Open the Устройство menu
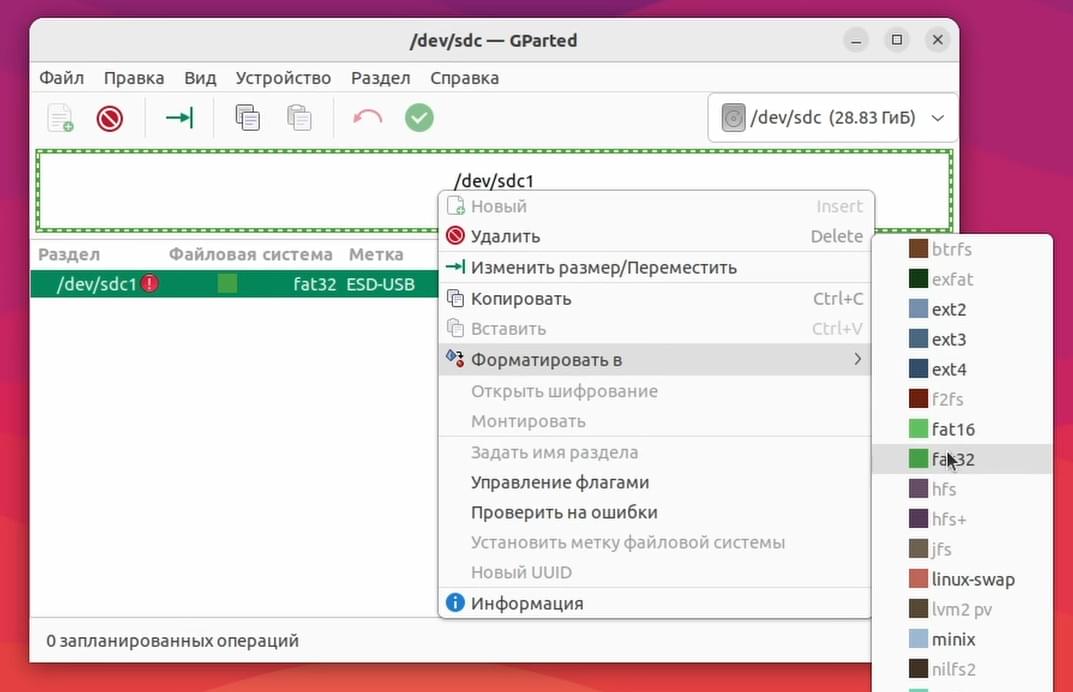1073x692 pixels. (283, 78)
